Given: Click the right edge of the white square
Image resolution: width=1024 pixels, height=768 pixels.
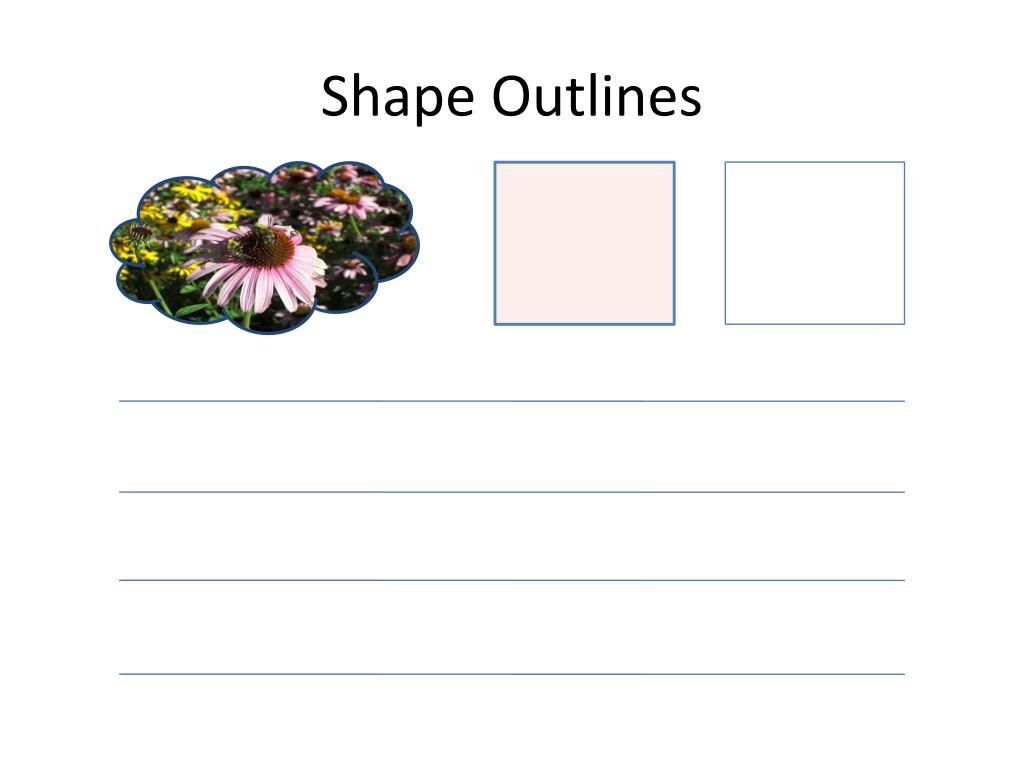Looking at the screenshot, I should coord(904,243).
